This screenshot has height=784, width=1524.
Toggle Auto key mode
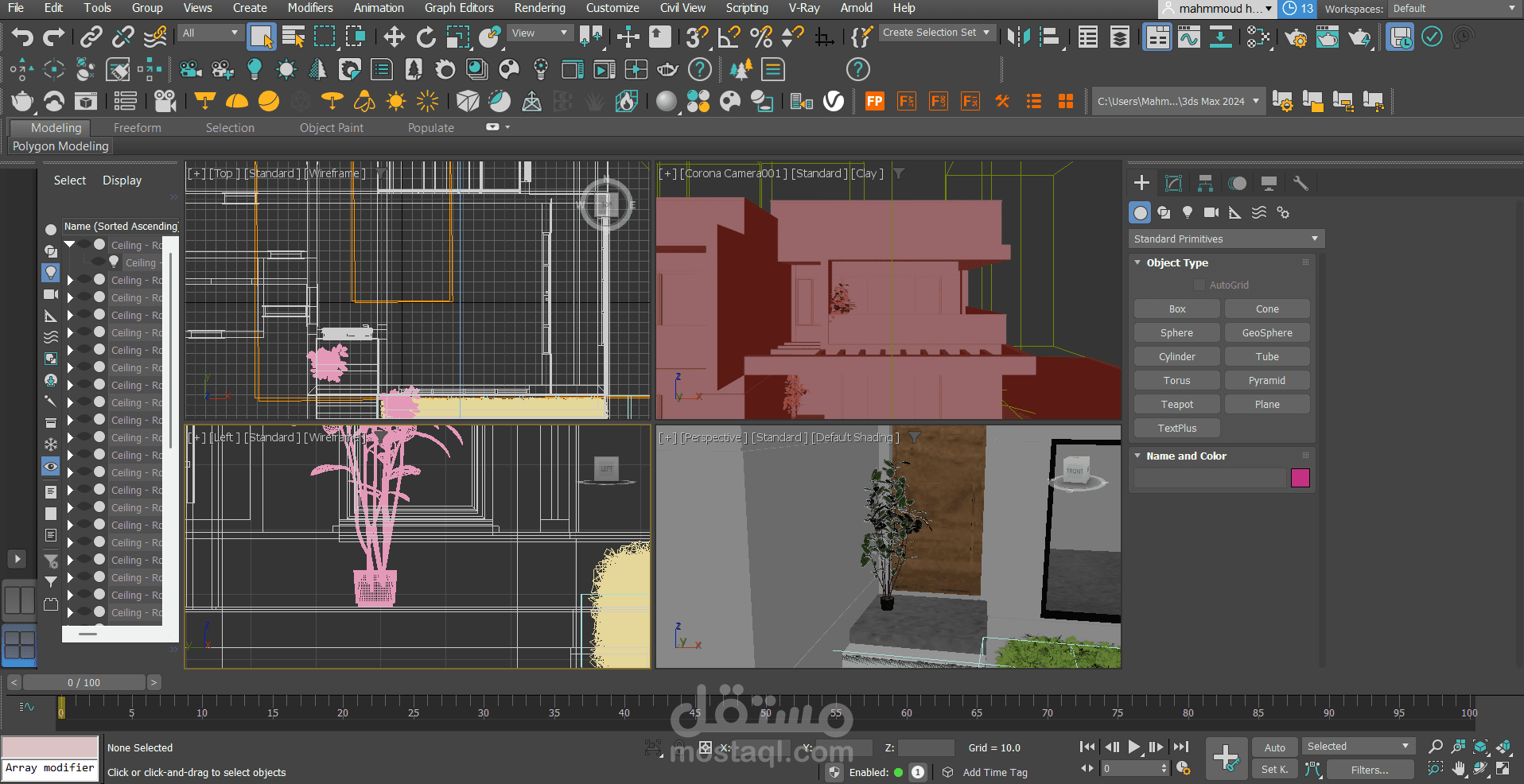tap(1274, 747)
